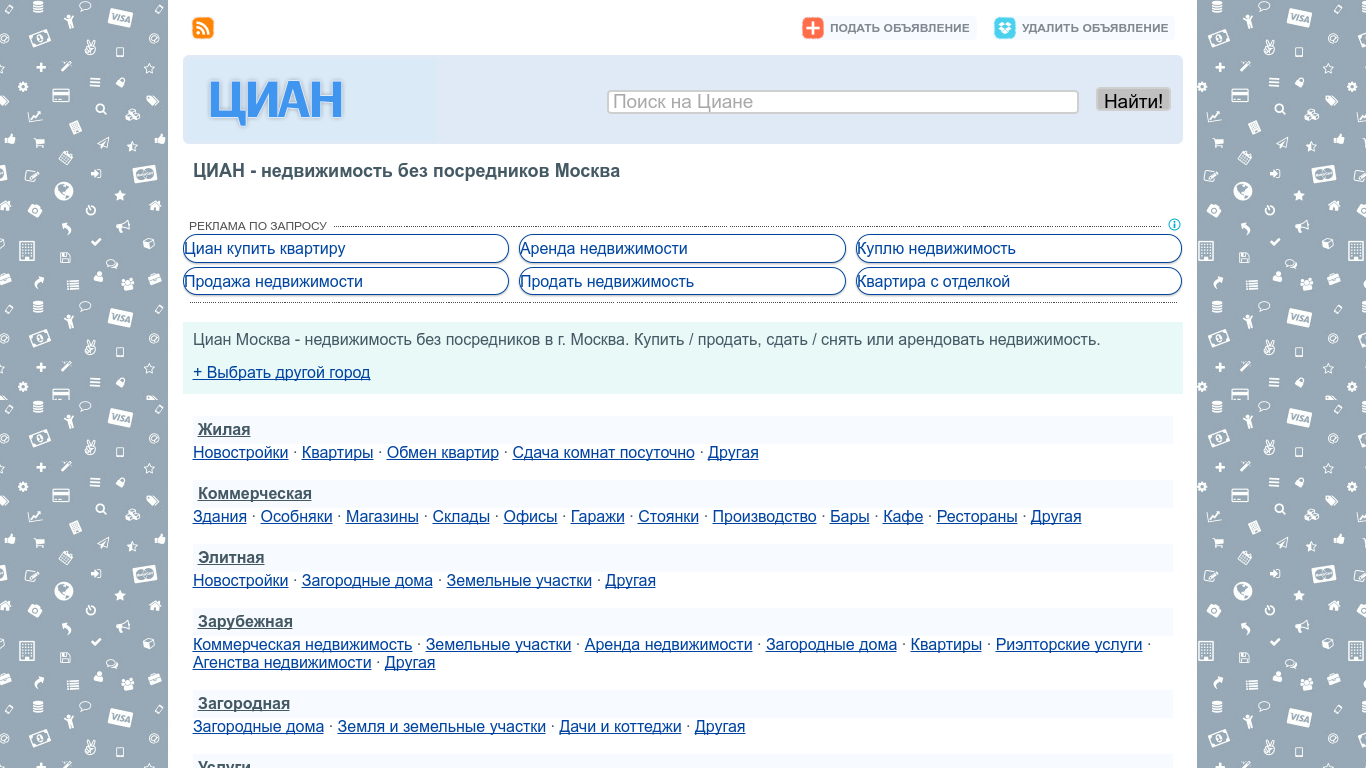Viewport: 1366px width, 768px height.
Task: Open Обмен квартир link
Action: pos(443,453)
